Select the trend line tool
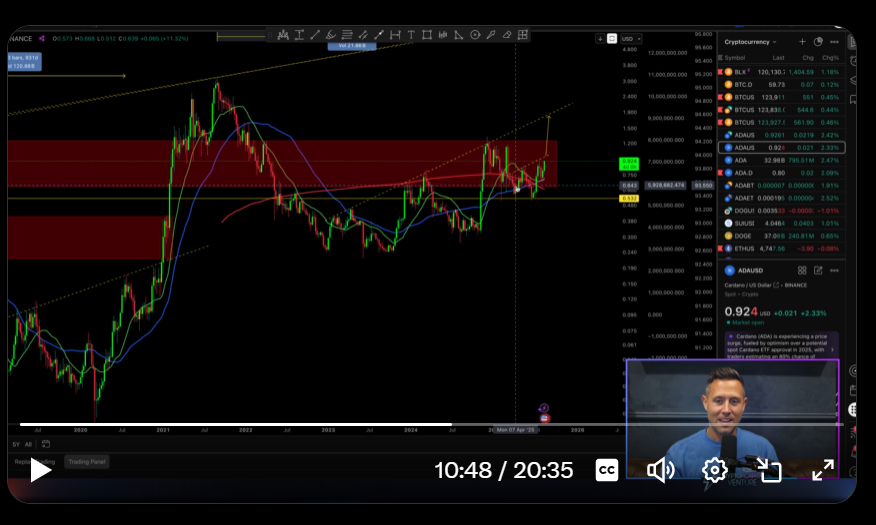Image resolution: width=876 pixels, height=525 pixels. [x=315, y=35]
